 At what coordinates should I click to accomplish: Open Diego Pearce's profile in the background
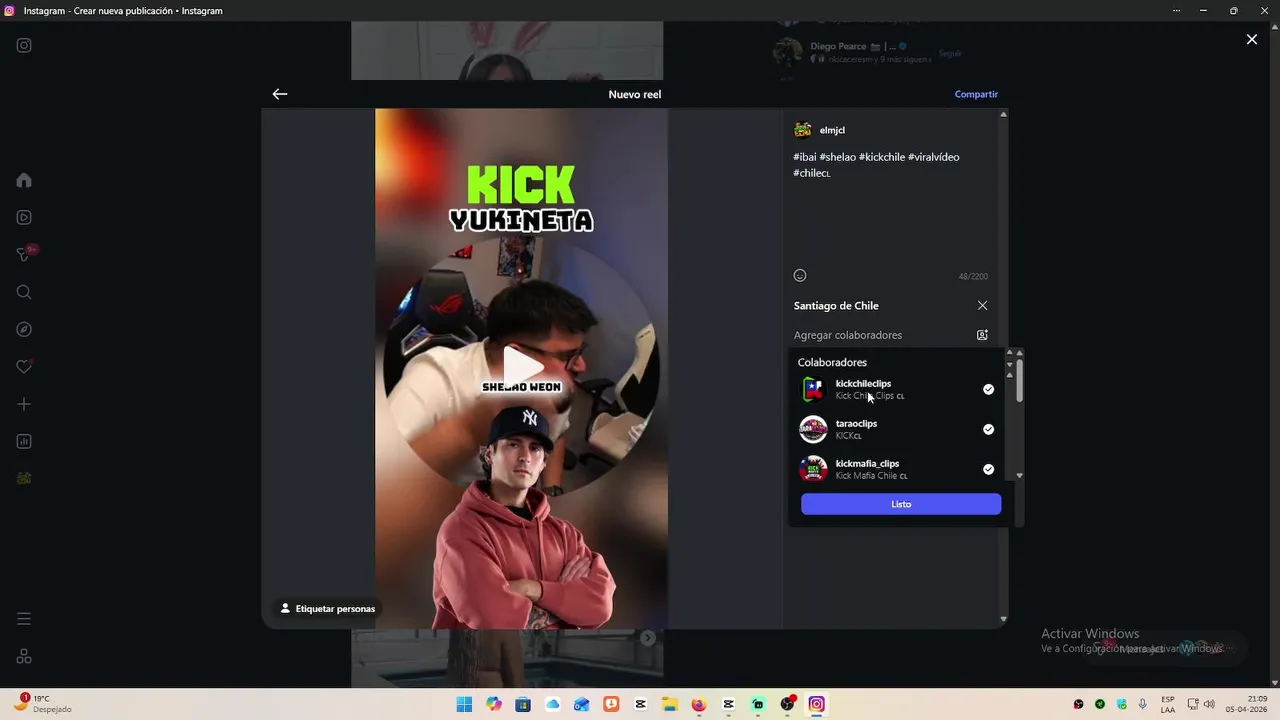tap(850, 46)
